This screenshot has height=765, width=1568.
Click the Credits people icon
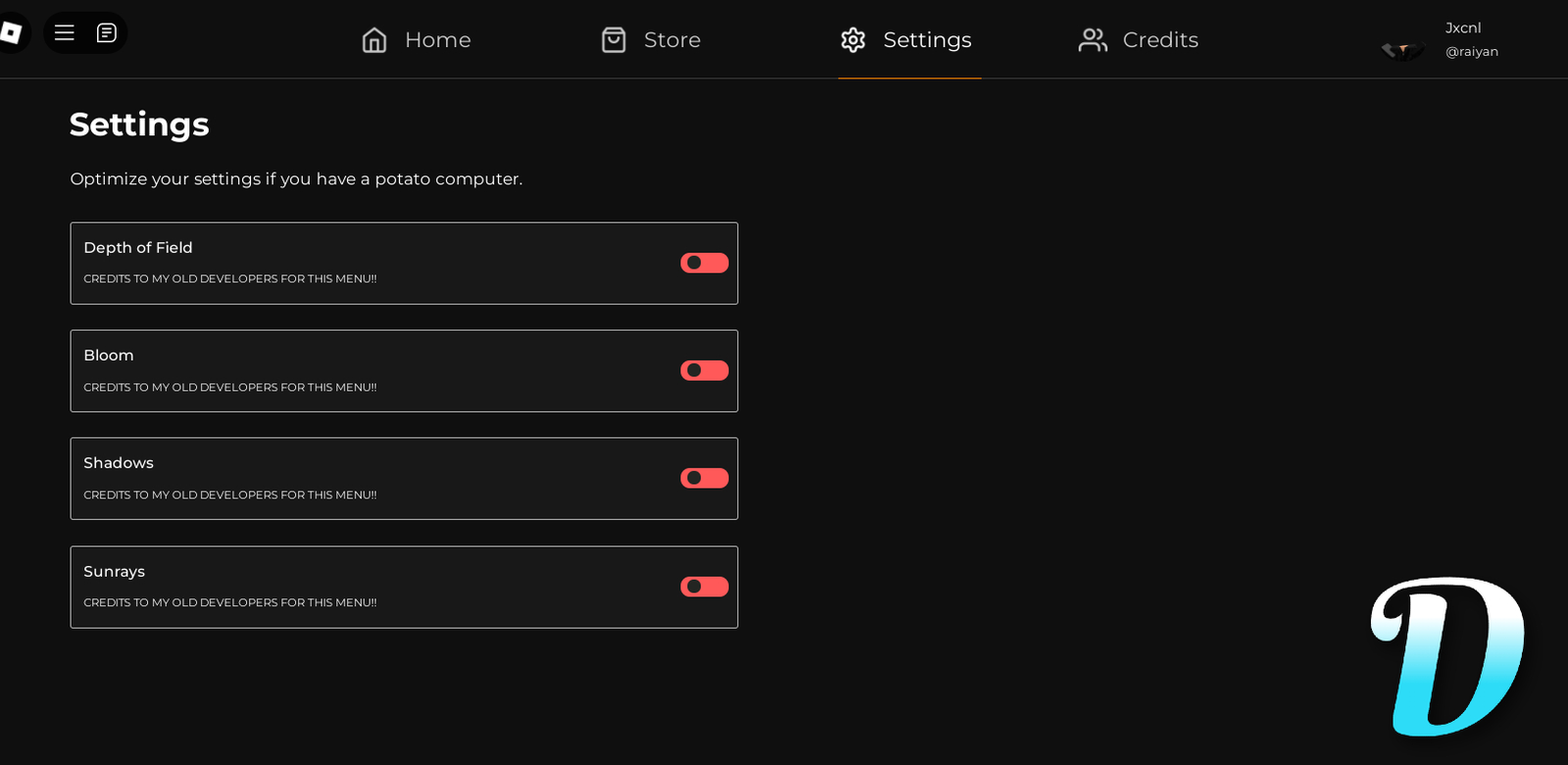(1093, 40)
